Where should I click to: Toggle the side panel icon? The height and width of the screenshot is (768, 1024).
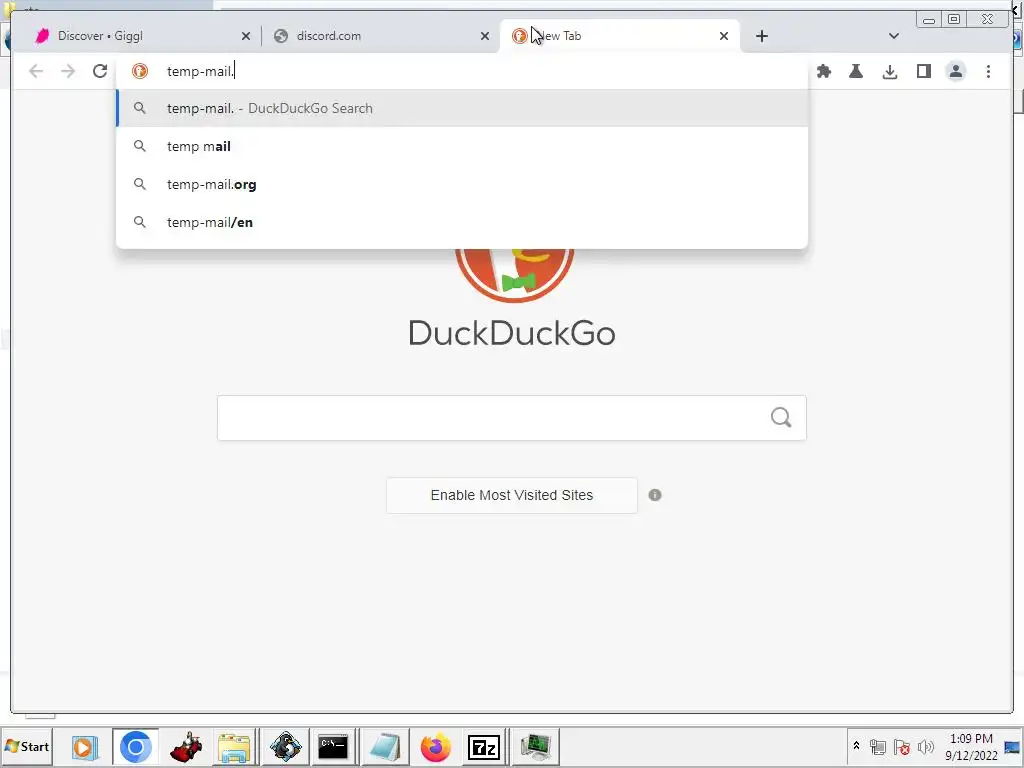point(923,71)
